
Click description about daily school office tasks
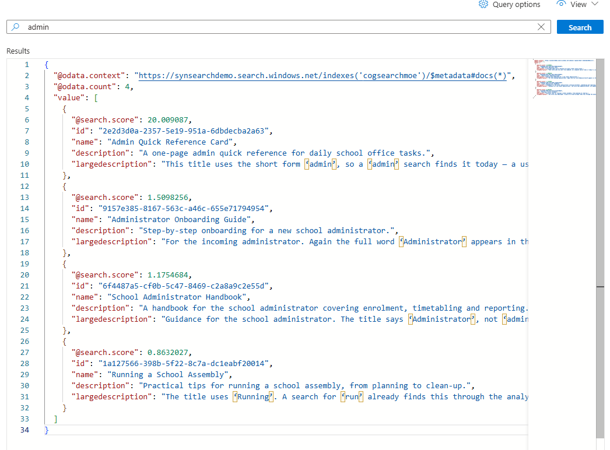284,153
